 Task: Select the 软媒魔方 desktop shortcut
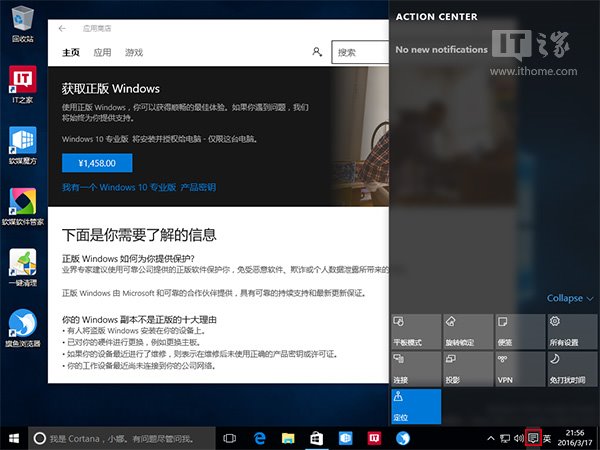click(x=23, y=145)
